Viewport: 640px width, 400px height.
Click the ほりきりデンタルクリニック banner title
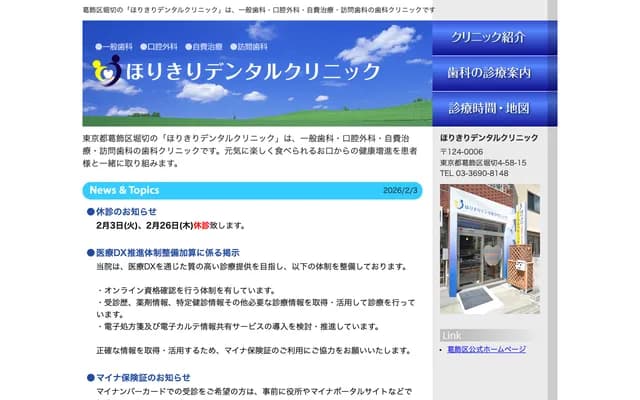[x=252, y=71]
